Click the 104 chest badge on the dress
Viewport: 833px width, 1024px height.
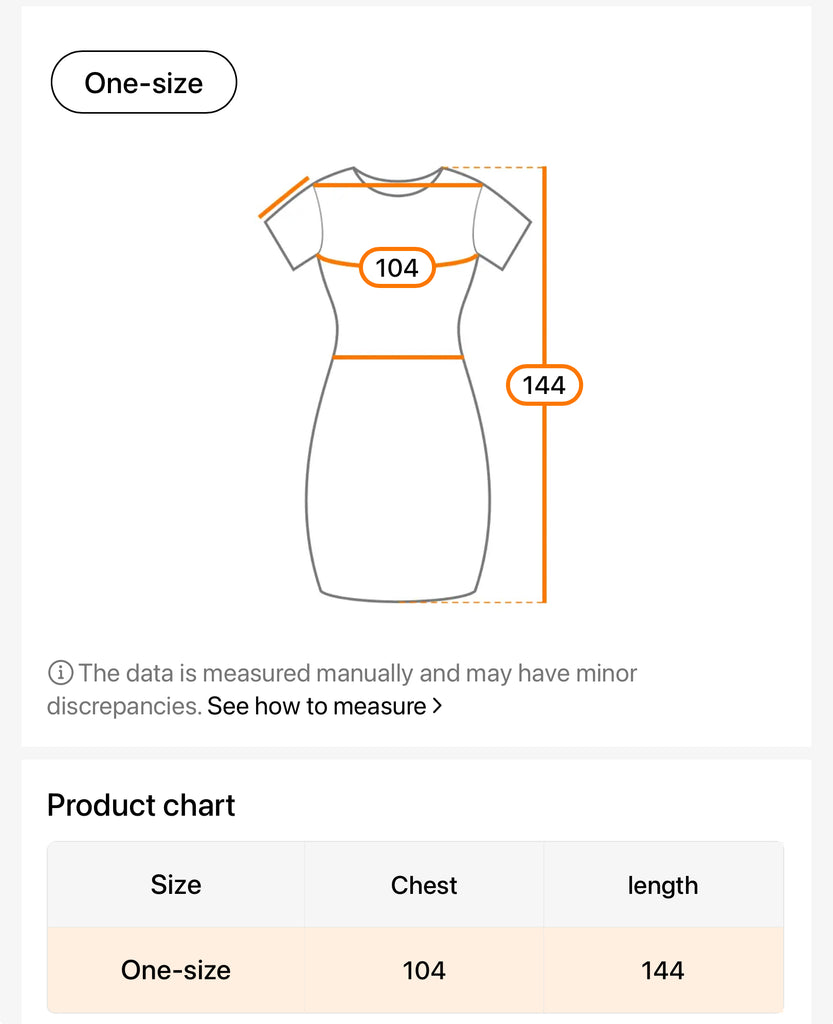[397, 268]
